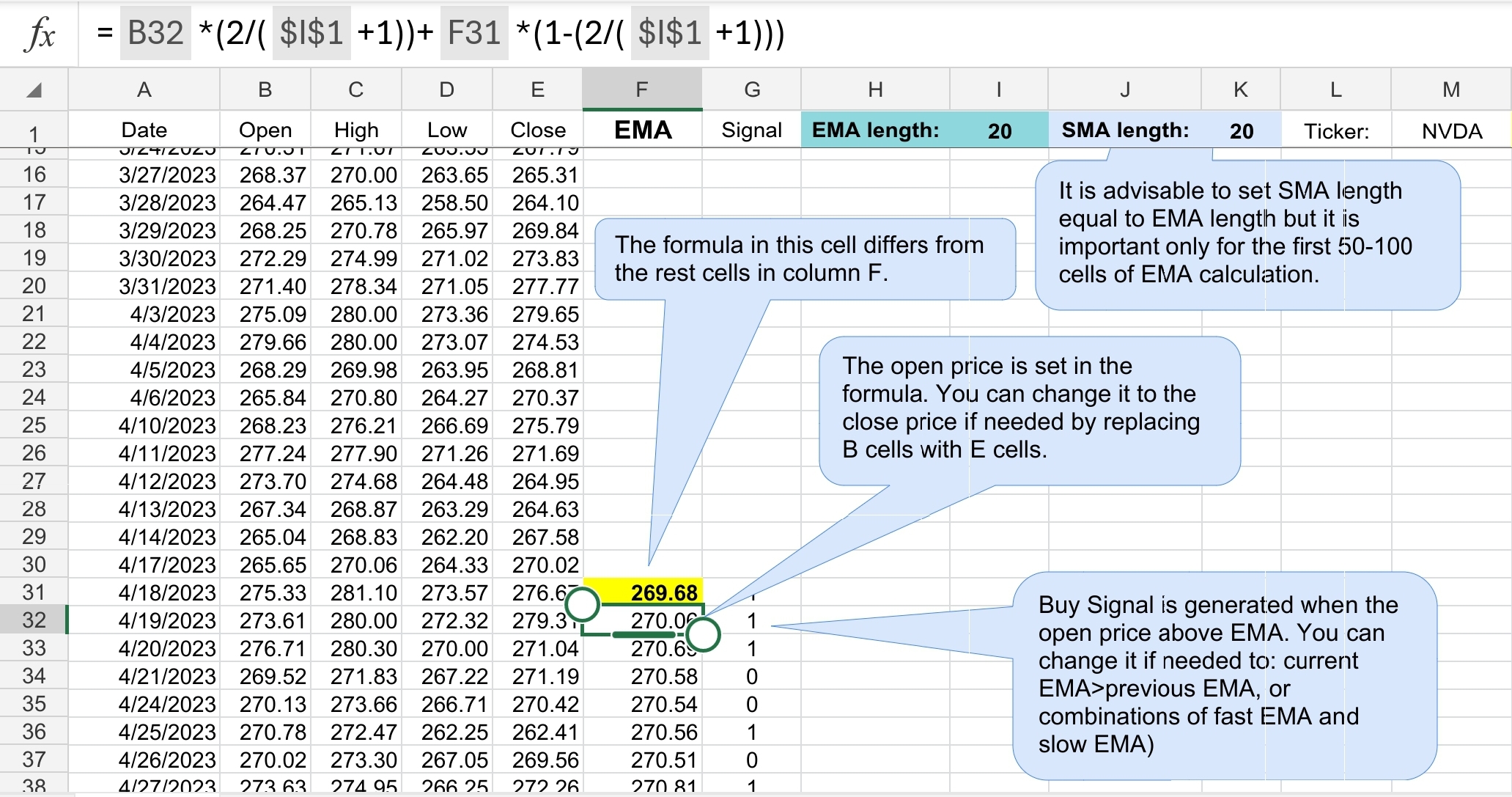Click close price 277.77
The image size is (1512, 797).
click(x=538, y=286)
